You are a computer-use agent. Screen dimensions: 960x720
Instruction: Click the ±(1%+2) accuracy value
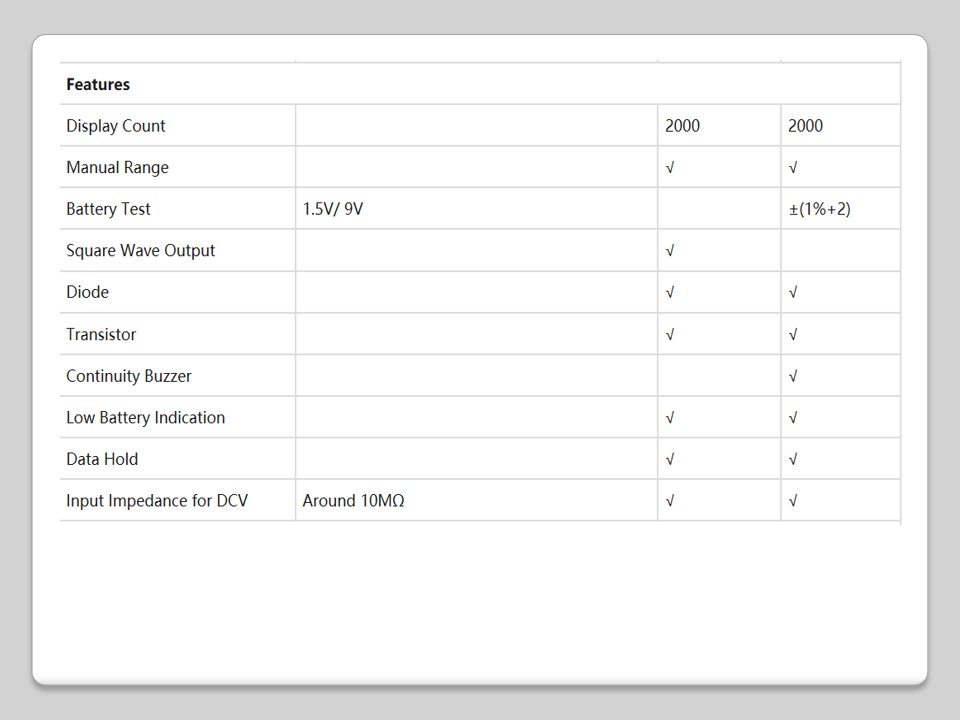click(x=819, y=209)
